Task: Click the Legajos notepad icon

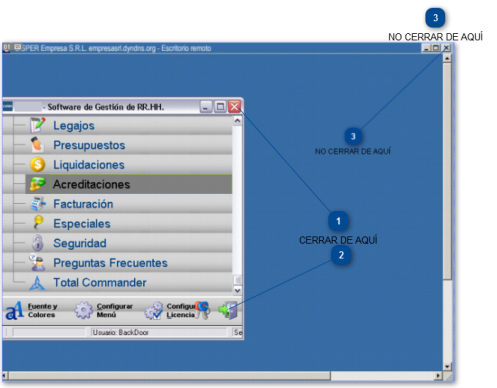Action: point(37,125)
